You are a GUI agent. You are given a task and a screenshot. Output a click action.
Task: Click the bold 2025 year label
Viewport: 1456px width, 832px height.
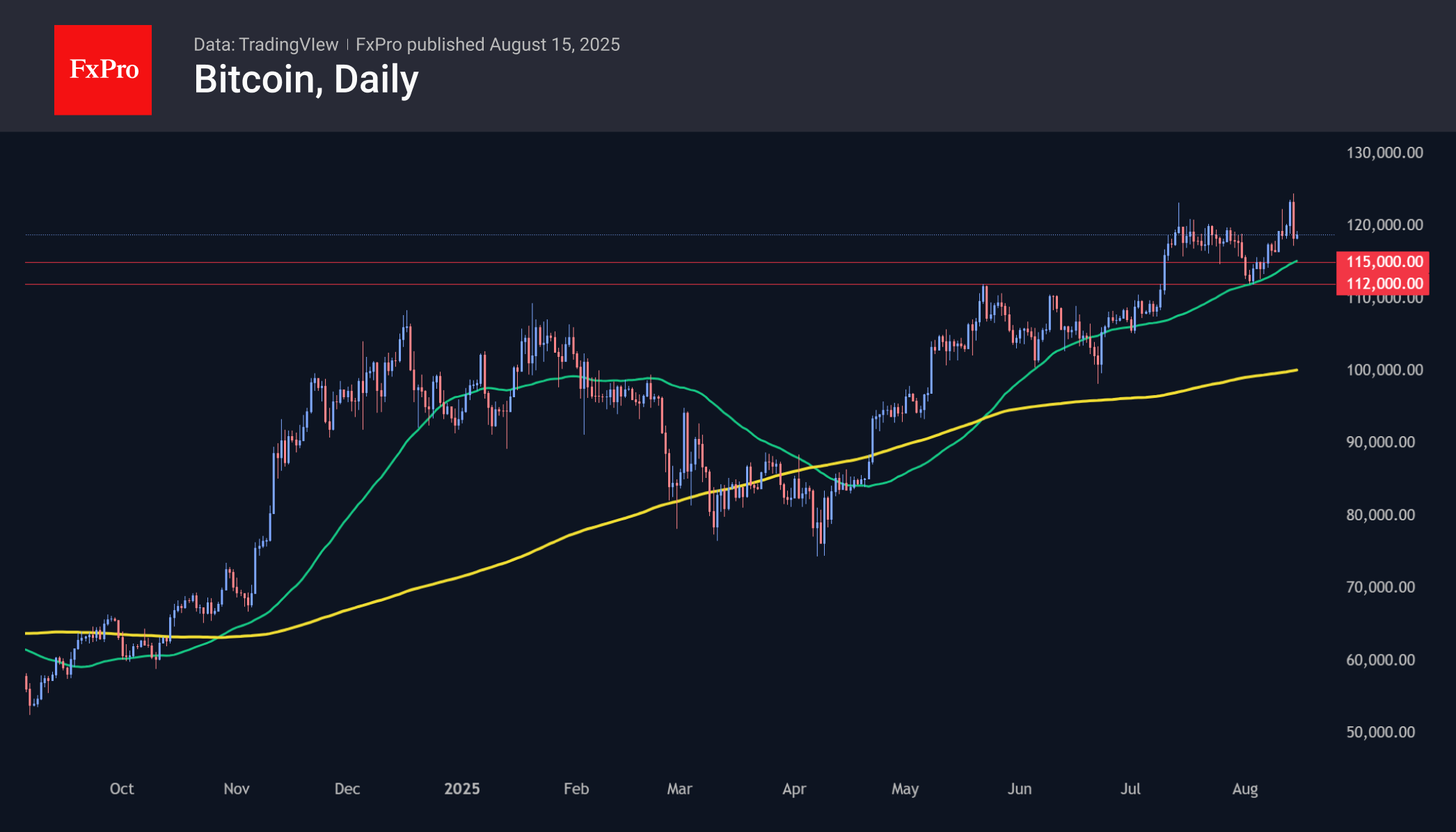click(x=462, y=789)
